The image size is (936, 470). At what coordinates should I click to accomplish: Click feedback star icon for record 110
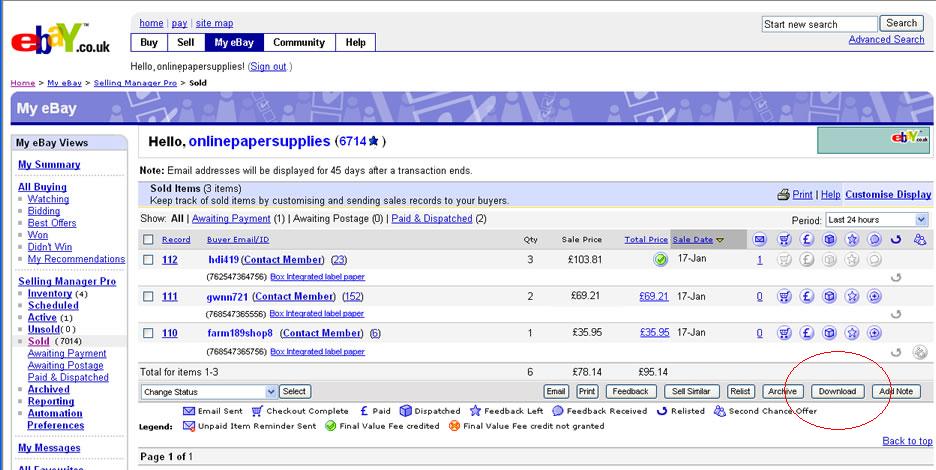point(852,333)
